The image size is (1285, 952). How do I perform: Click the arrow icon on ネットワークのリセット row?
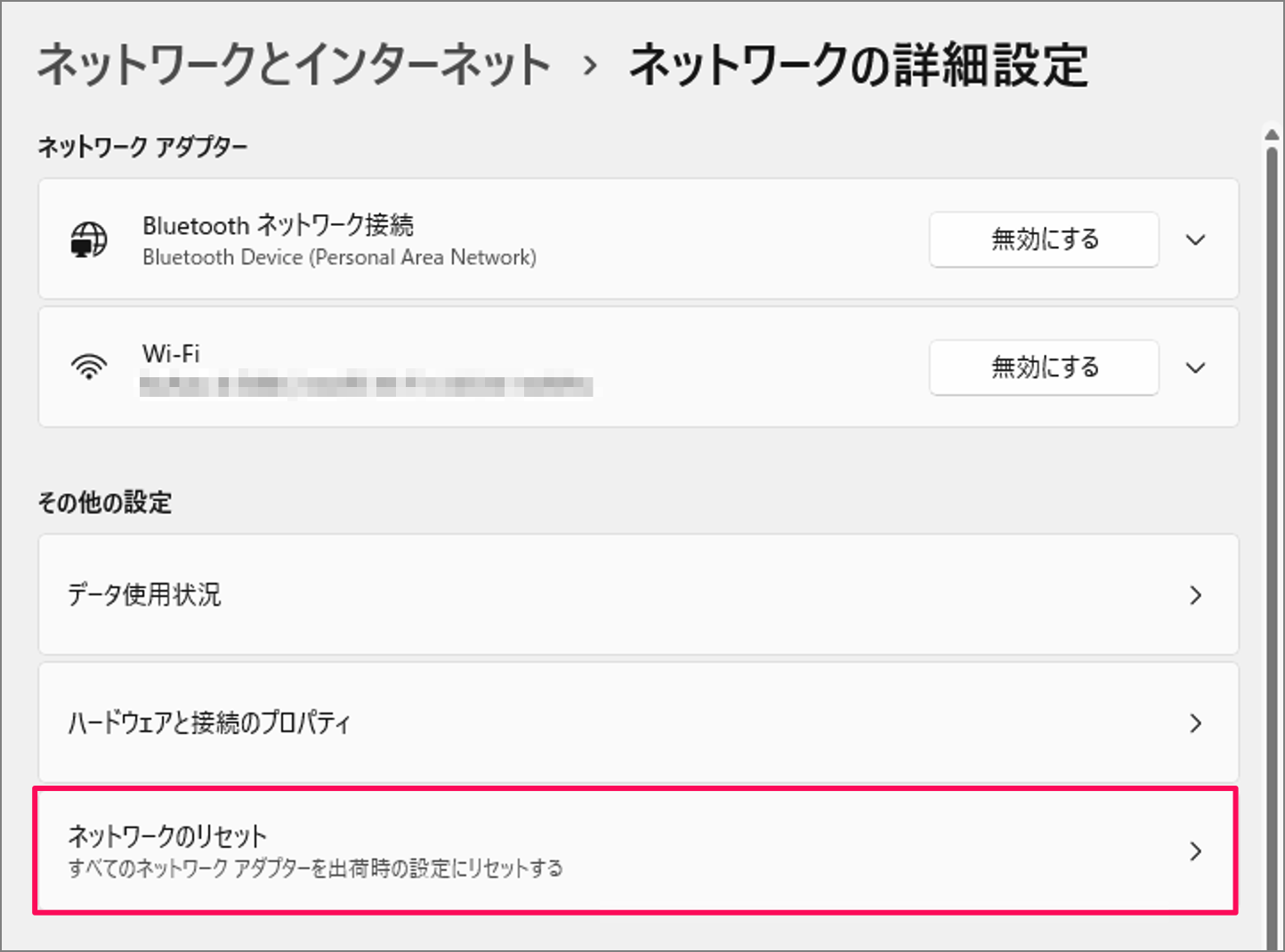(x=1195, y=851)
